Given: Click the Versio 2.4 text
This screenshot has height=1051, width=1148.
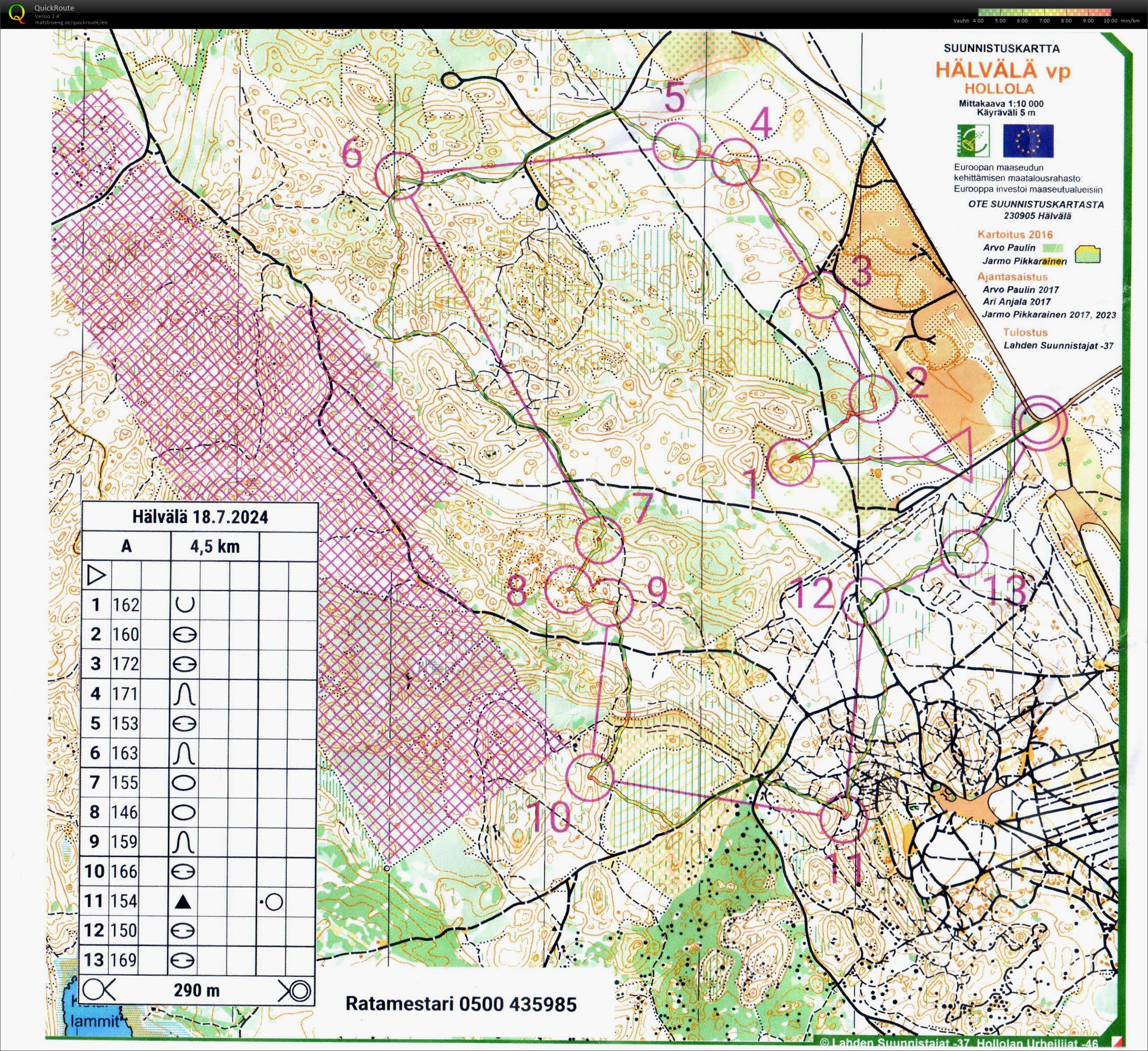Looking at the screenshot, I should click(x=47, y=16).
